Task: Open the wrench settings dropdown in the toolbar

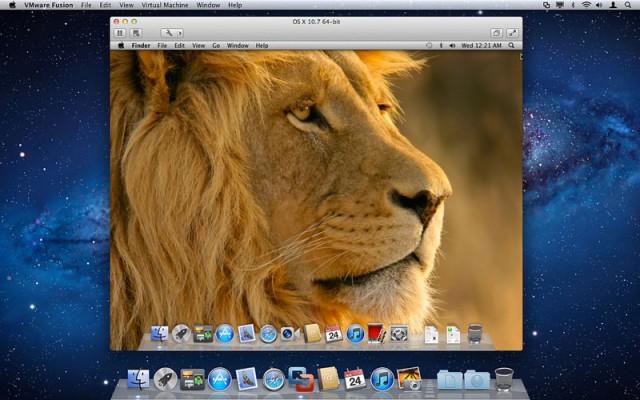Action: pos(171,33)
